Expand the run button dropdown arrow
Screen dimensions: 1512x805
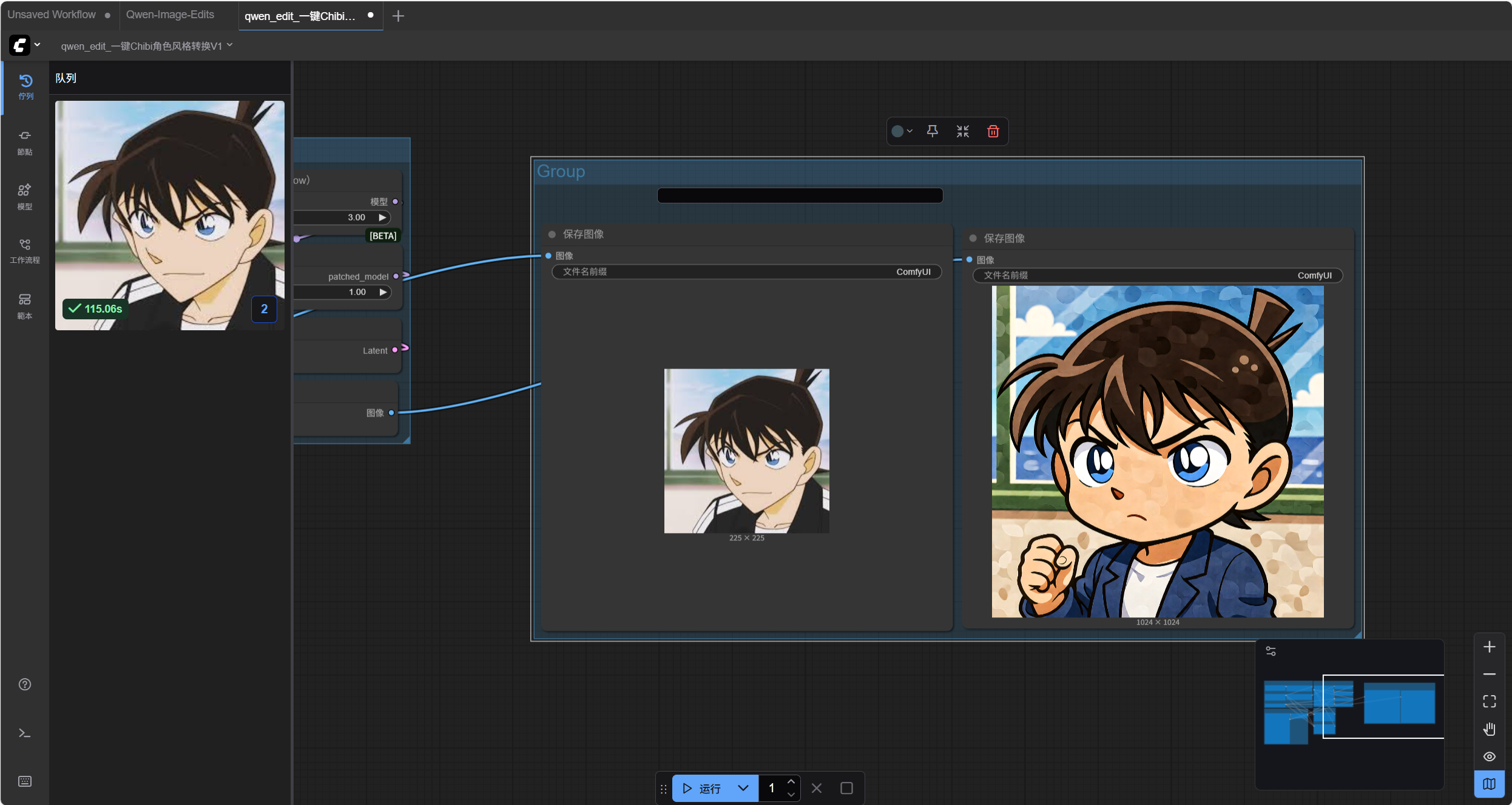[743, 788]
